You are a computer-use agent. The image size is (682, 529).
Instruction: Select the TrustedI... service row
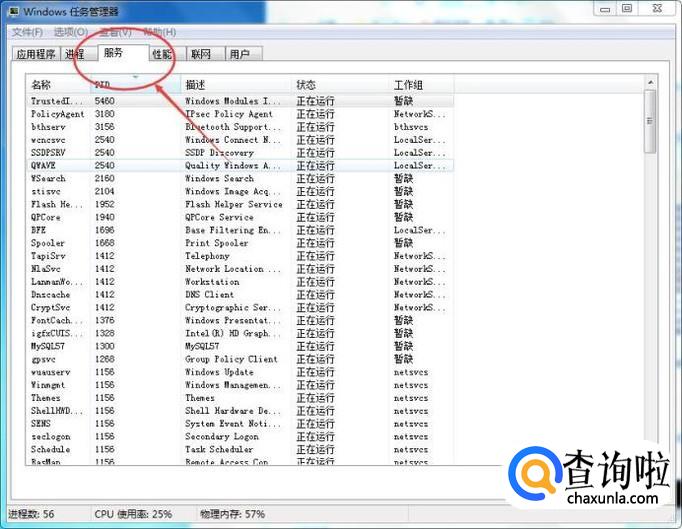(x=240, y=101)
